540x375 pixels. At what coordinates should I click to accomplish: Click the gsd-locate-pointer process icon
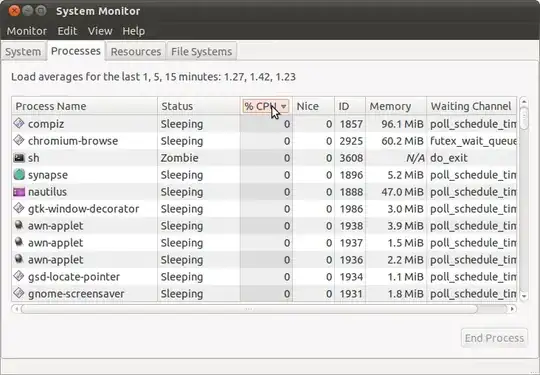(x=19, y=276)
